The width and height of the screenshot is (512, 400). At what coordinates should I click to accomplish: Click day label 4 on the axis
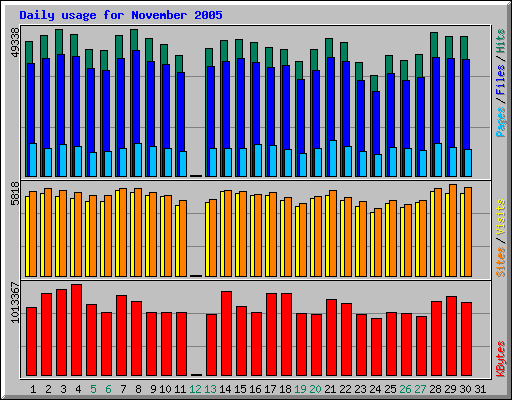click(x=78, y=389)
